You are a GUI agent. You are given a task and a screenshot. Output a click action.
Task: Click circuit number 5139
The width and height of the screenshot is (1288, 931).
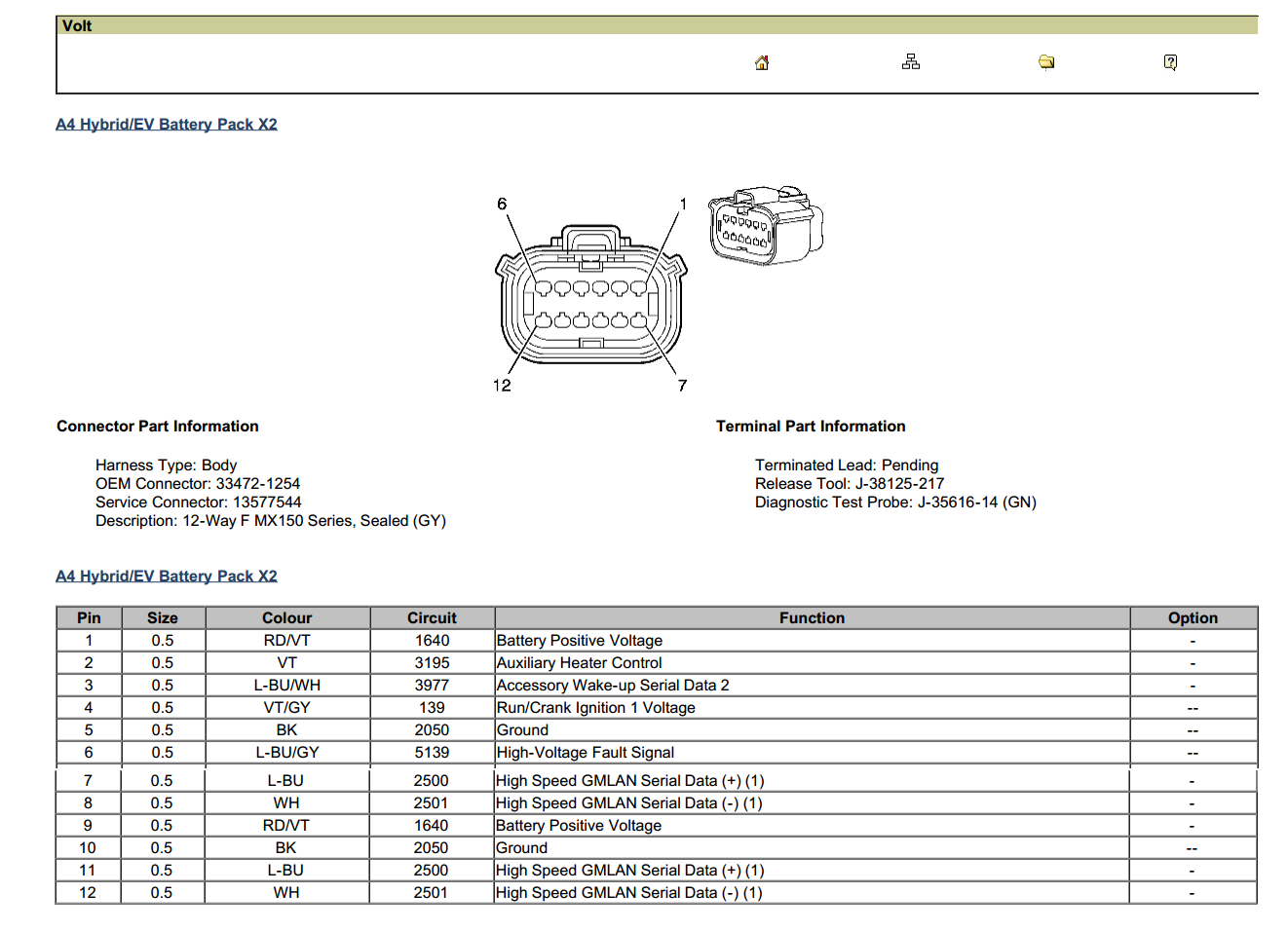pyautogui.click(x=432, y=752)
